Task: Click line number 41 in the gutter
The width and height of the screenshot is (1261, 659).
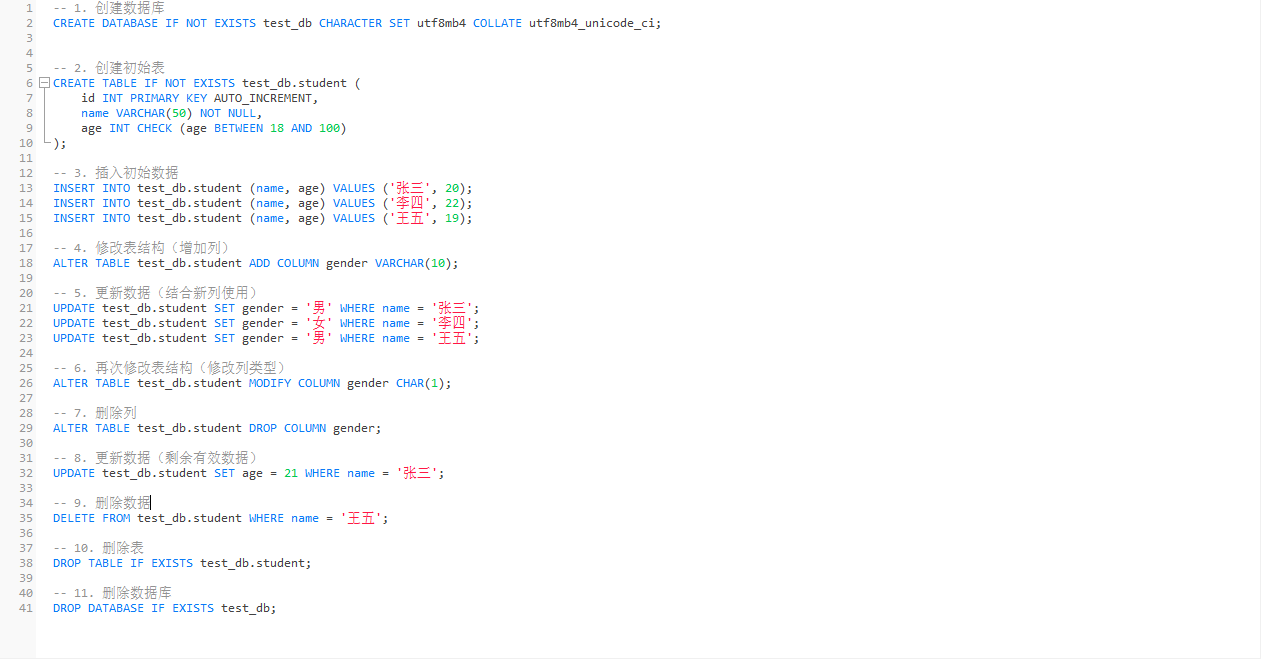Action: 25,607
